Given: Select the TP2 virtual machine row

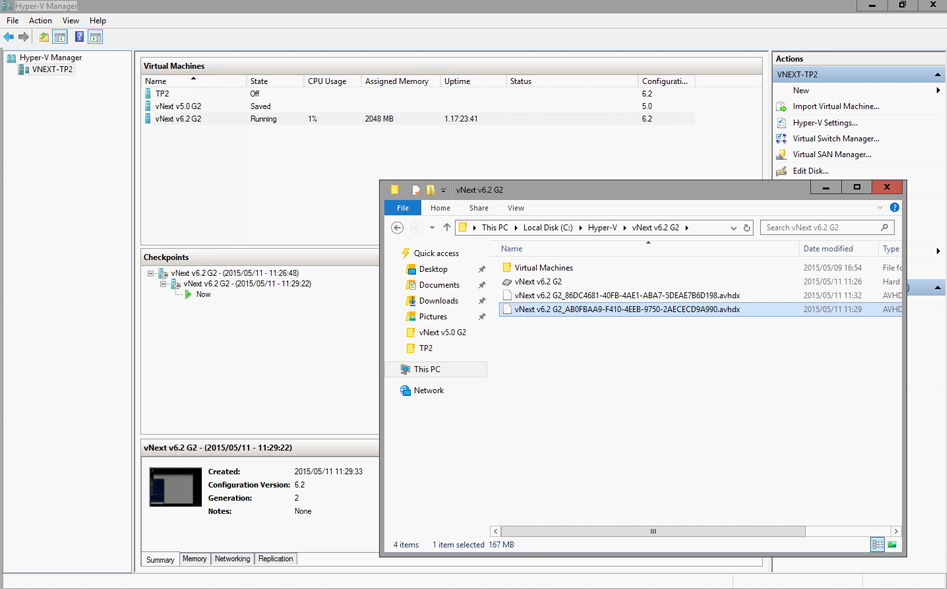Looking at the screenshot, I should pos(419,94).
